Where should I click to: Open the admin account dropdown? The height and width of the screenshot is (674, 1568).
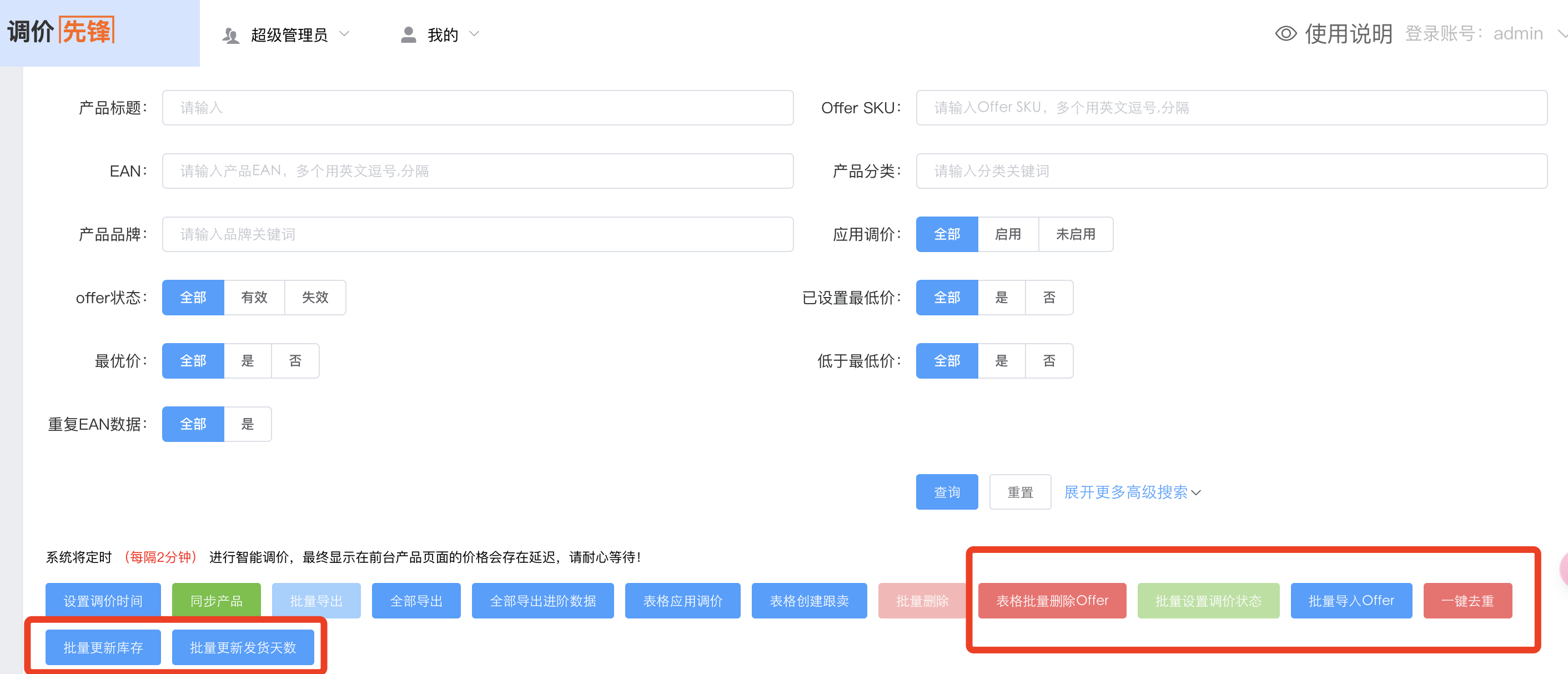point(1518,33)
